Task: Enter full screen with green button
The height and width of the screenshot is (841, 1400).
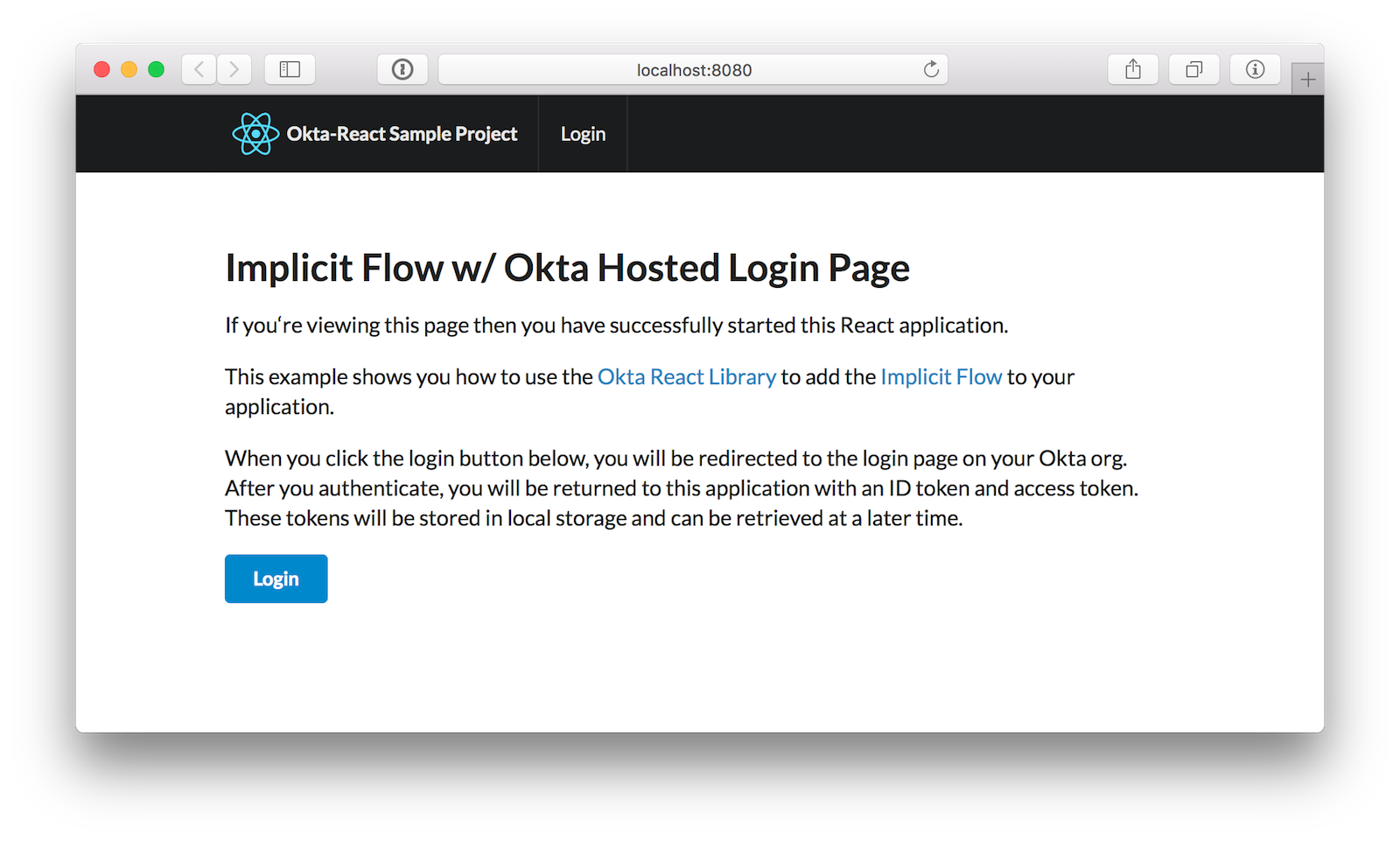Action: pos(156,69)
